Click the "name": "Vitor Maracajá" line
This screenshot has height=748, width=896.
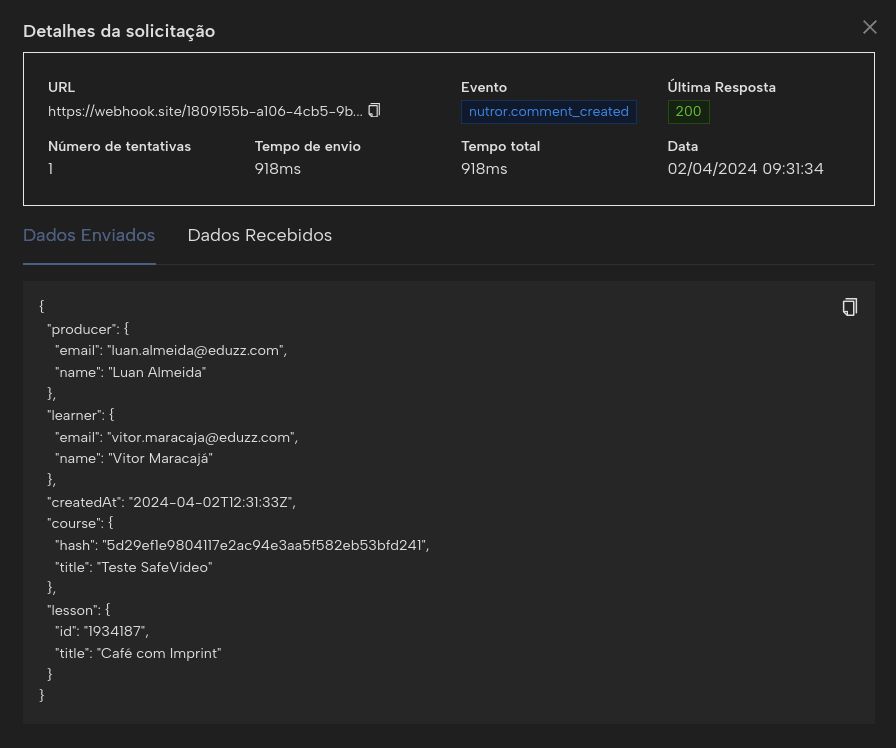[x=134, y=458]
